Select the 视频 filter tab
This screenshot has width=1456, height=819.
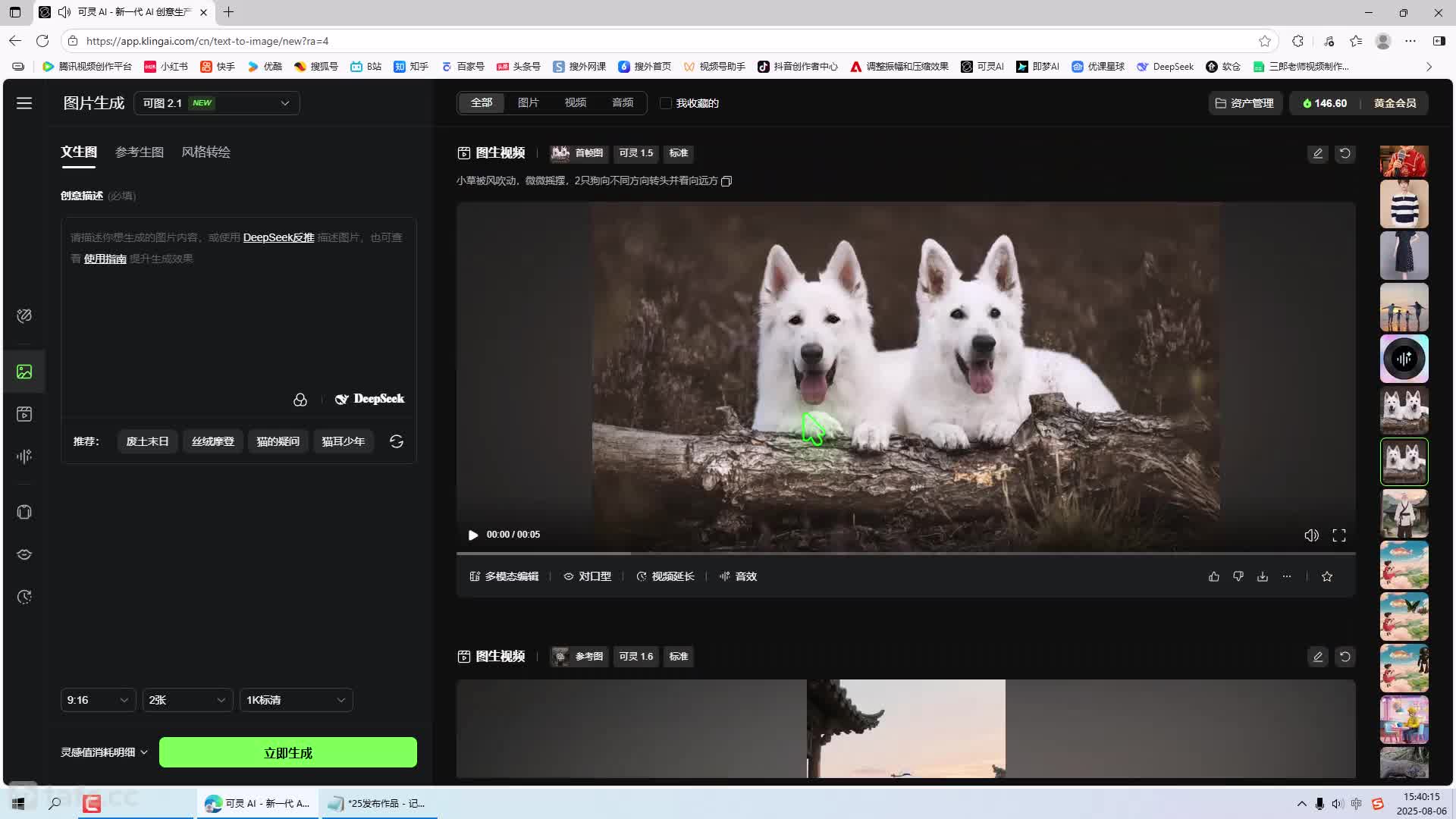[x=575, y=103]
